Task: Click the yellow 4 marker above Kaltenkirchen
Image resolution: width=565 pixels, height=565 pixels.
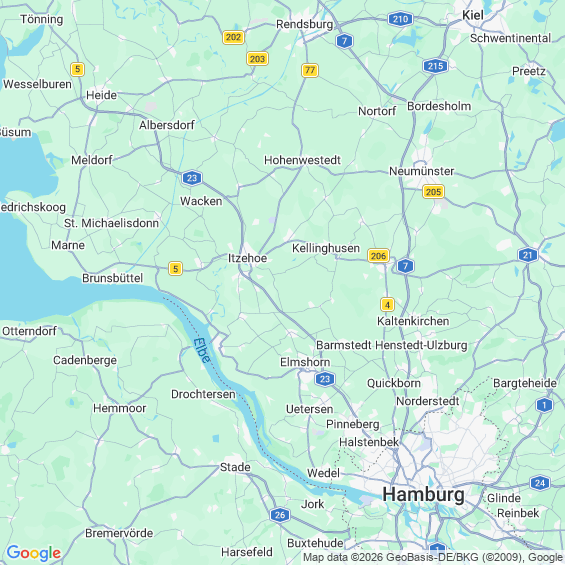Action: [387, 305]
